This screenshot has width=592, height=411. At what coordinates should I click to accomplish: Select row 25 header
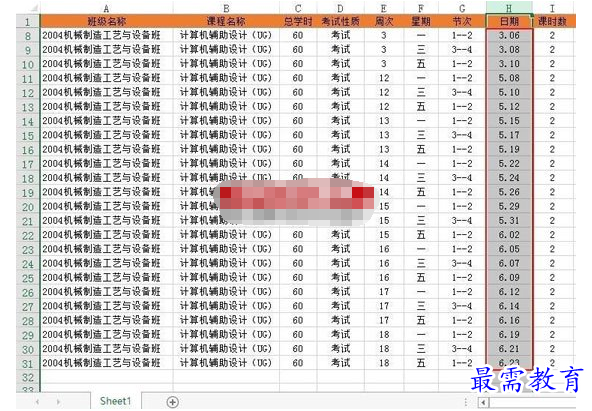click(28, 278)
